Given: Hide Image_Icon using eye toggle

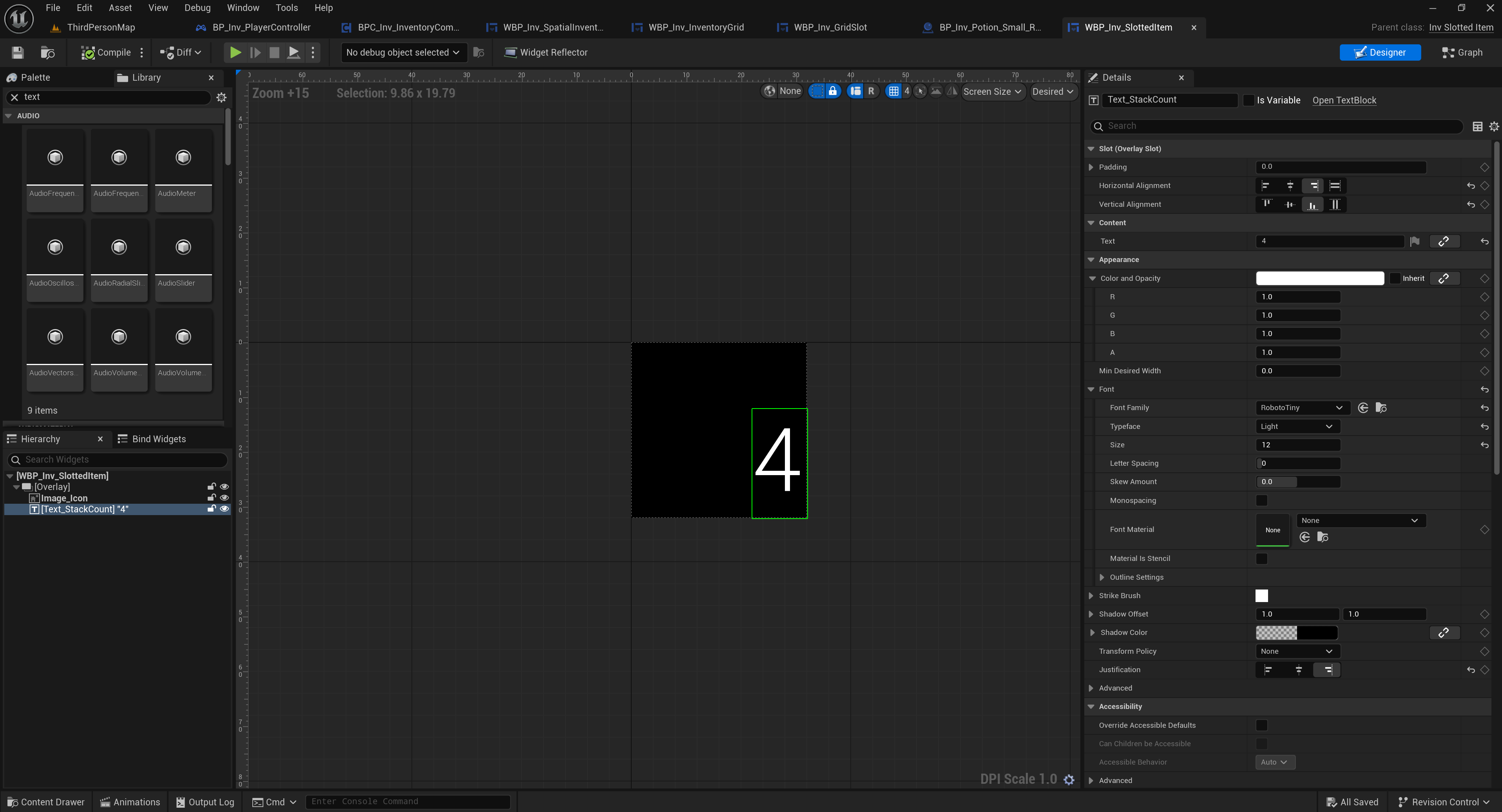Looking at the screenshot, I should 224,498.
